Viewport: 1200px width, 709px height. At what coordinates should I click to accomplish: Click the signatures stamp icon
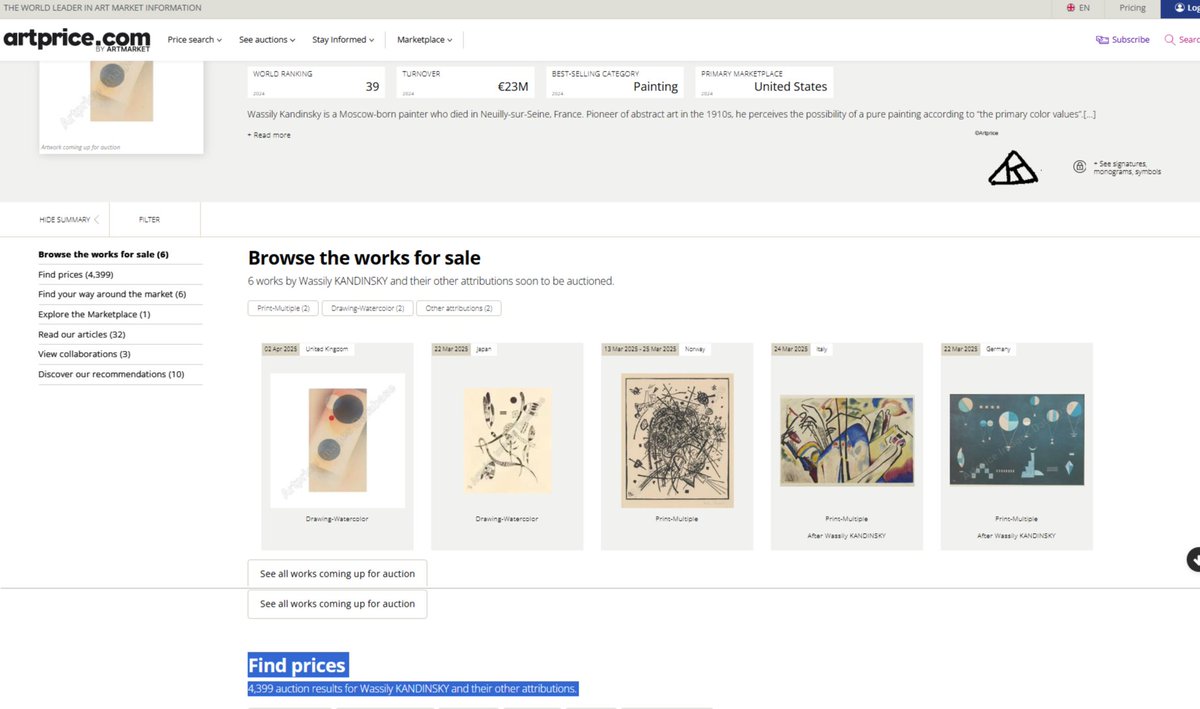coord(1079,167)
